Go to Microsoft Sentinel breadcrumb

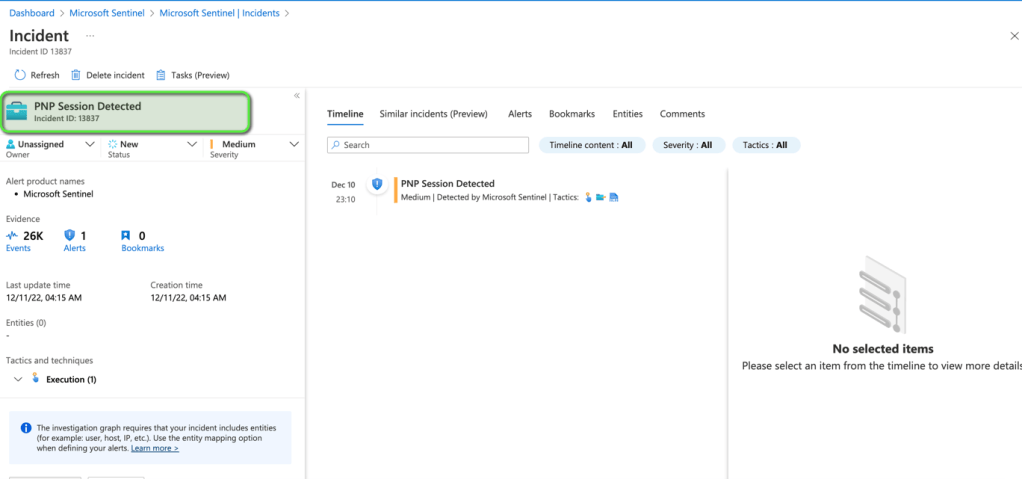tap(107, 13)
